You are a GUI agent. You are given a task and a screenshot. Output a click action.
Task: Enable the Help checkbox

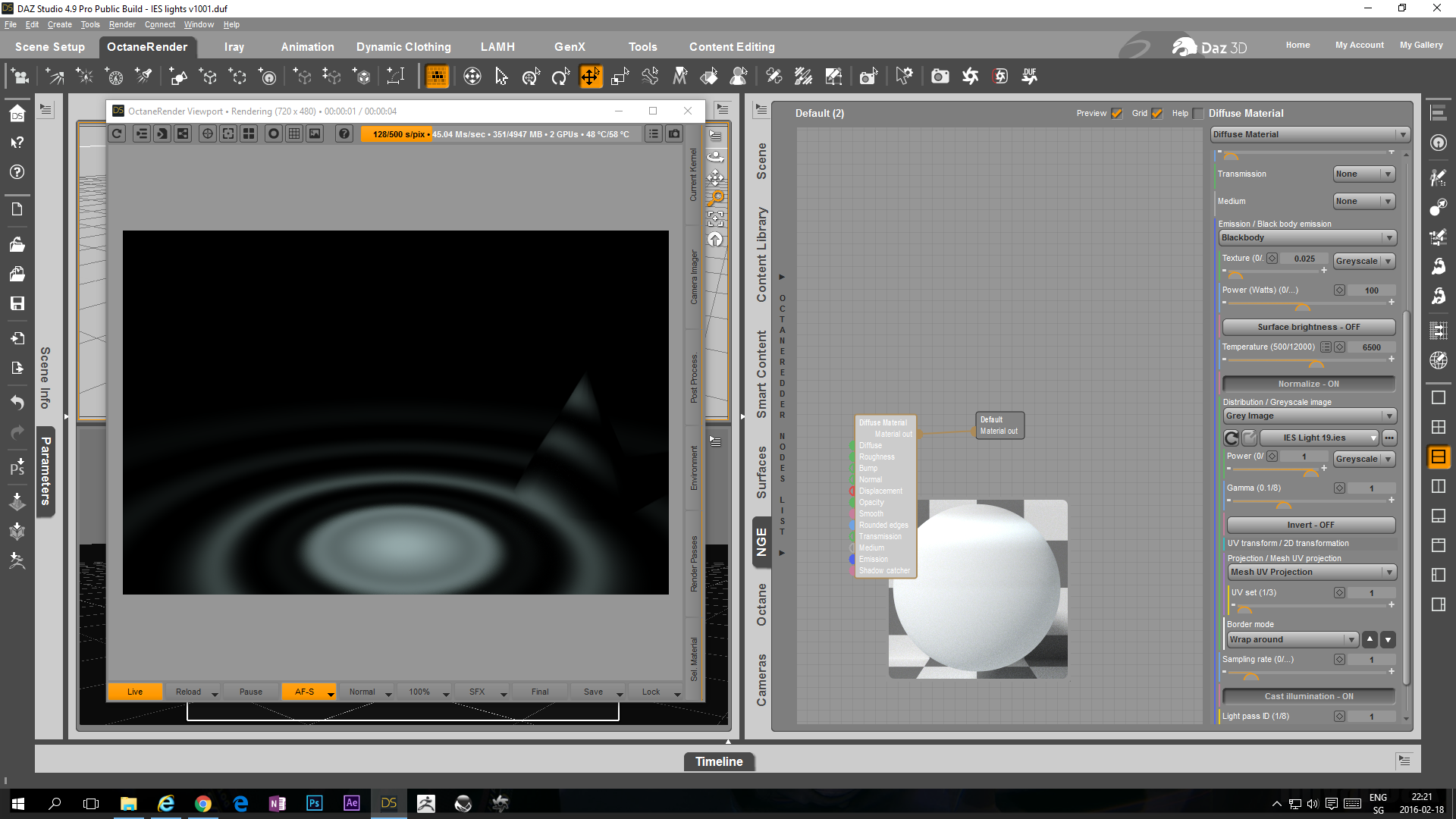[x=1198, y=114]
